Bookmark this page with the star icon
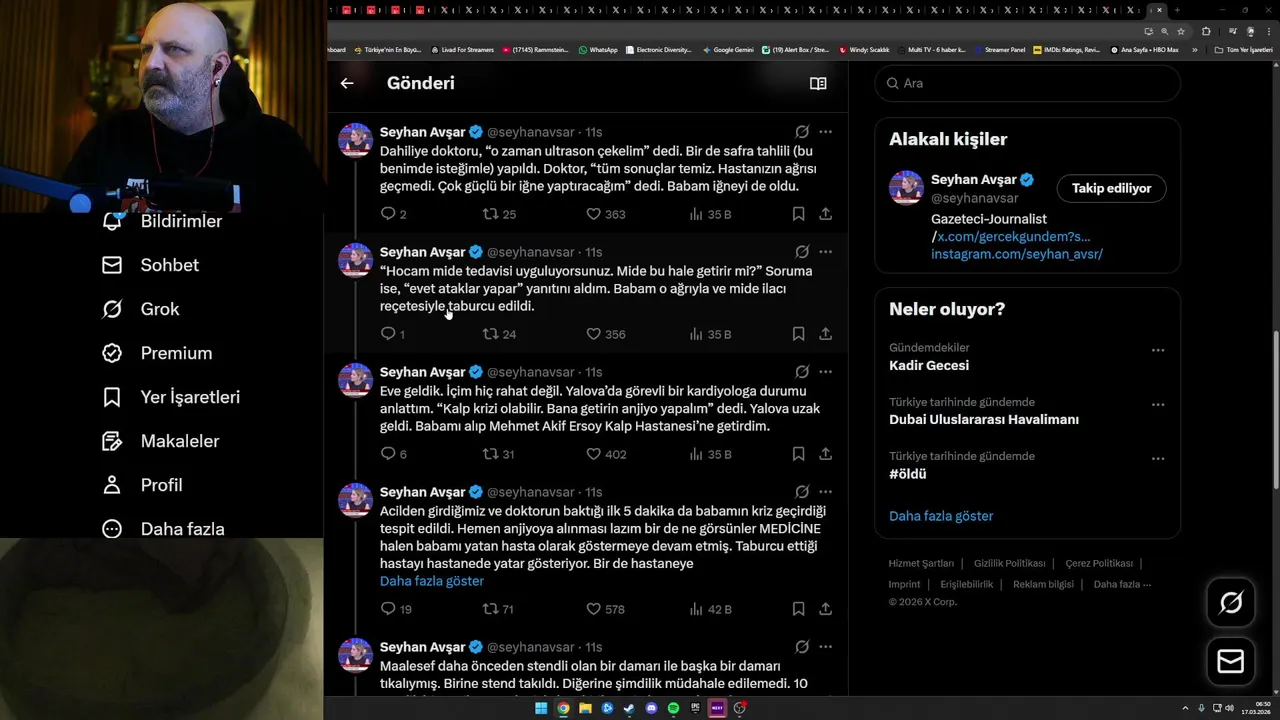Viewport: 1280px width, 720px height. coord(1181,31)
